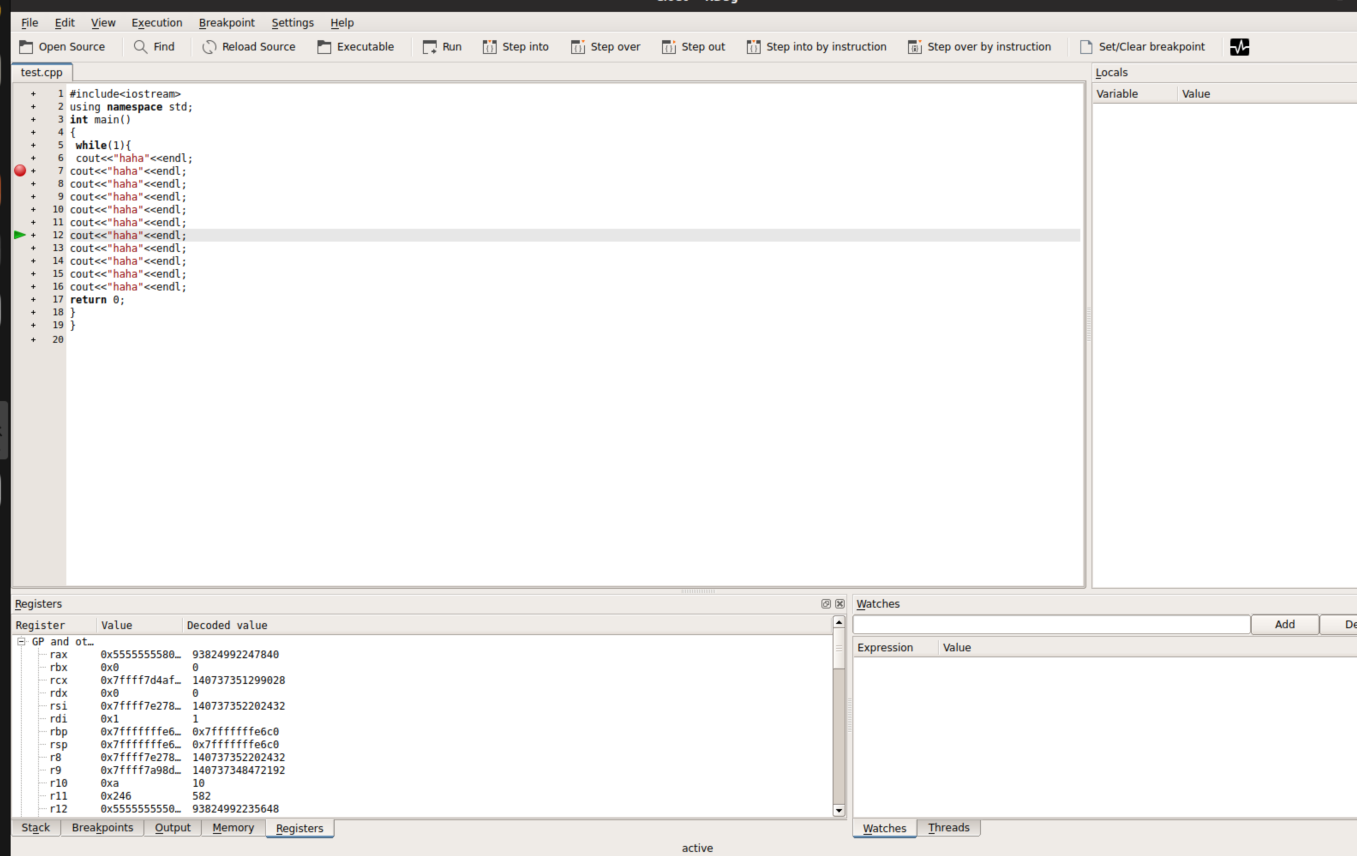Viewport: 1357px width, 856px height.
Task: Switch to the Breakpoints tab
Action: (102, 828)
